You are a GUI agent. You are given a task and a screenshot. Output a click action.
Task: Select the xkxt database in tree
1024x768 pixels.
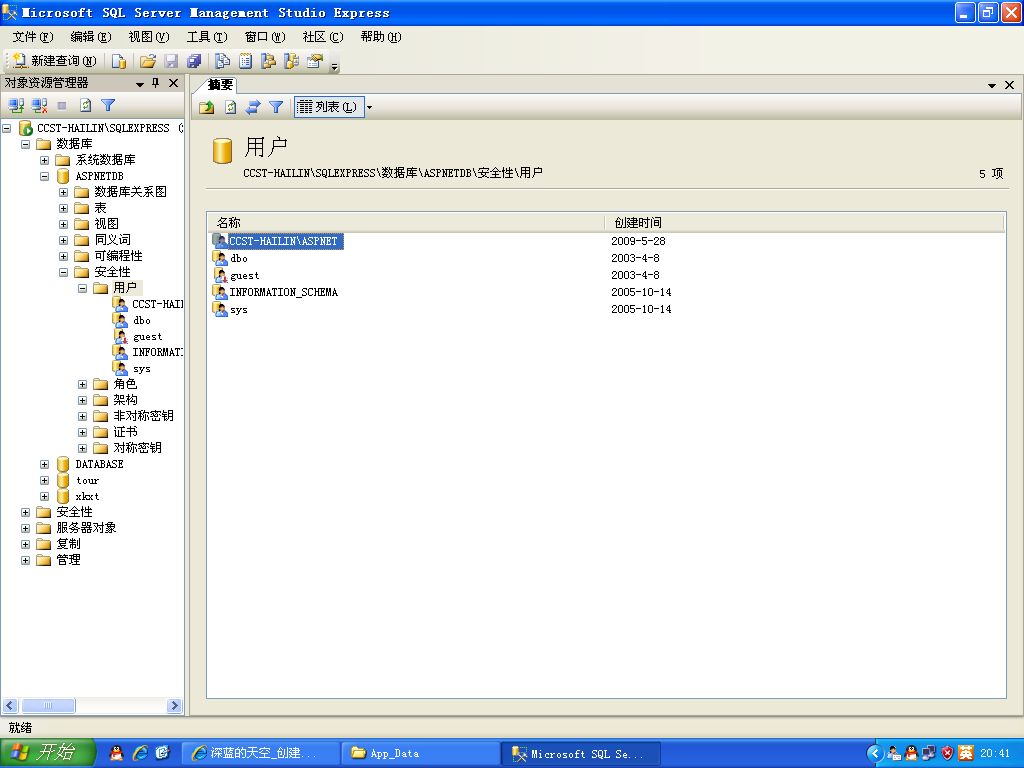[88, 496]
